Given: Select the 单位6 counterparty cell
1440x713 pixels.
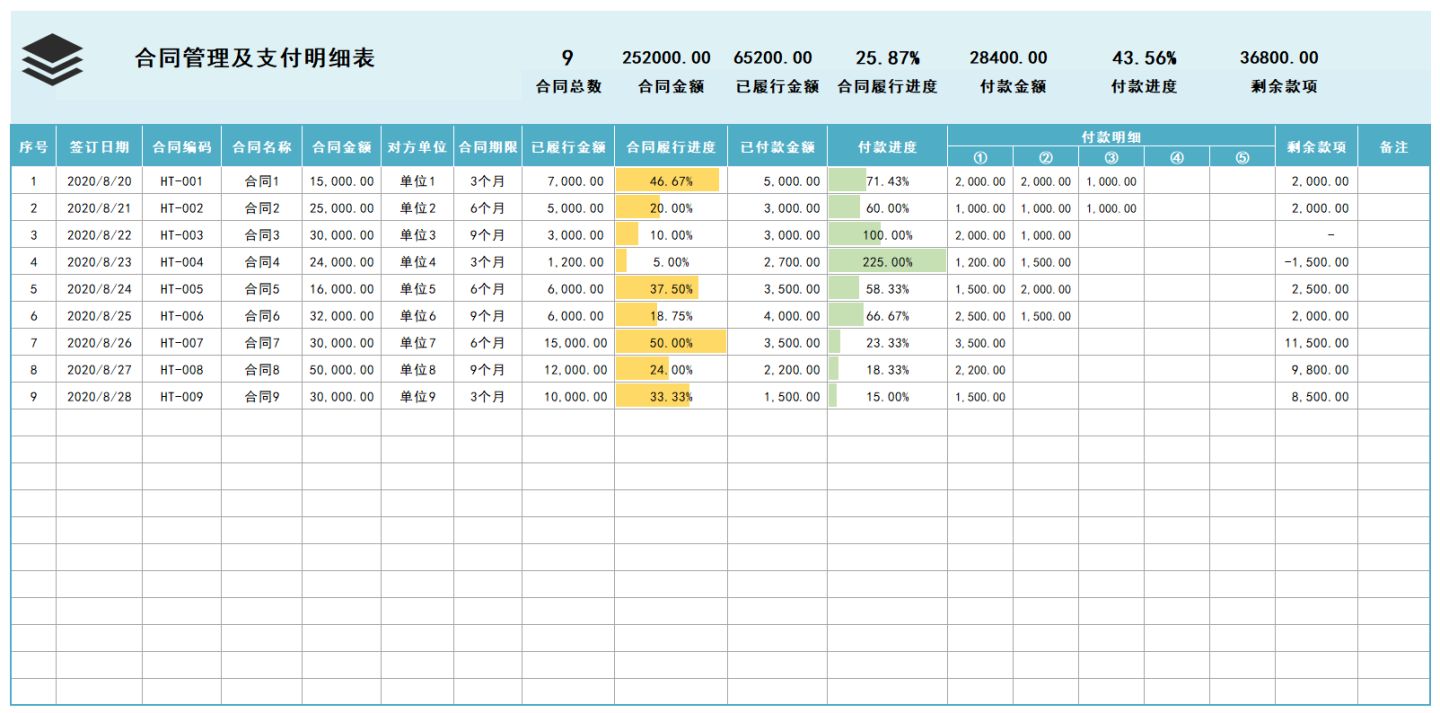Looking at the screenshot, I should (x=418, y=316).
